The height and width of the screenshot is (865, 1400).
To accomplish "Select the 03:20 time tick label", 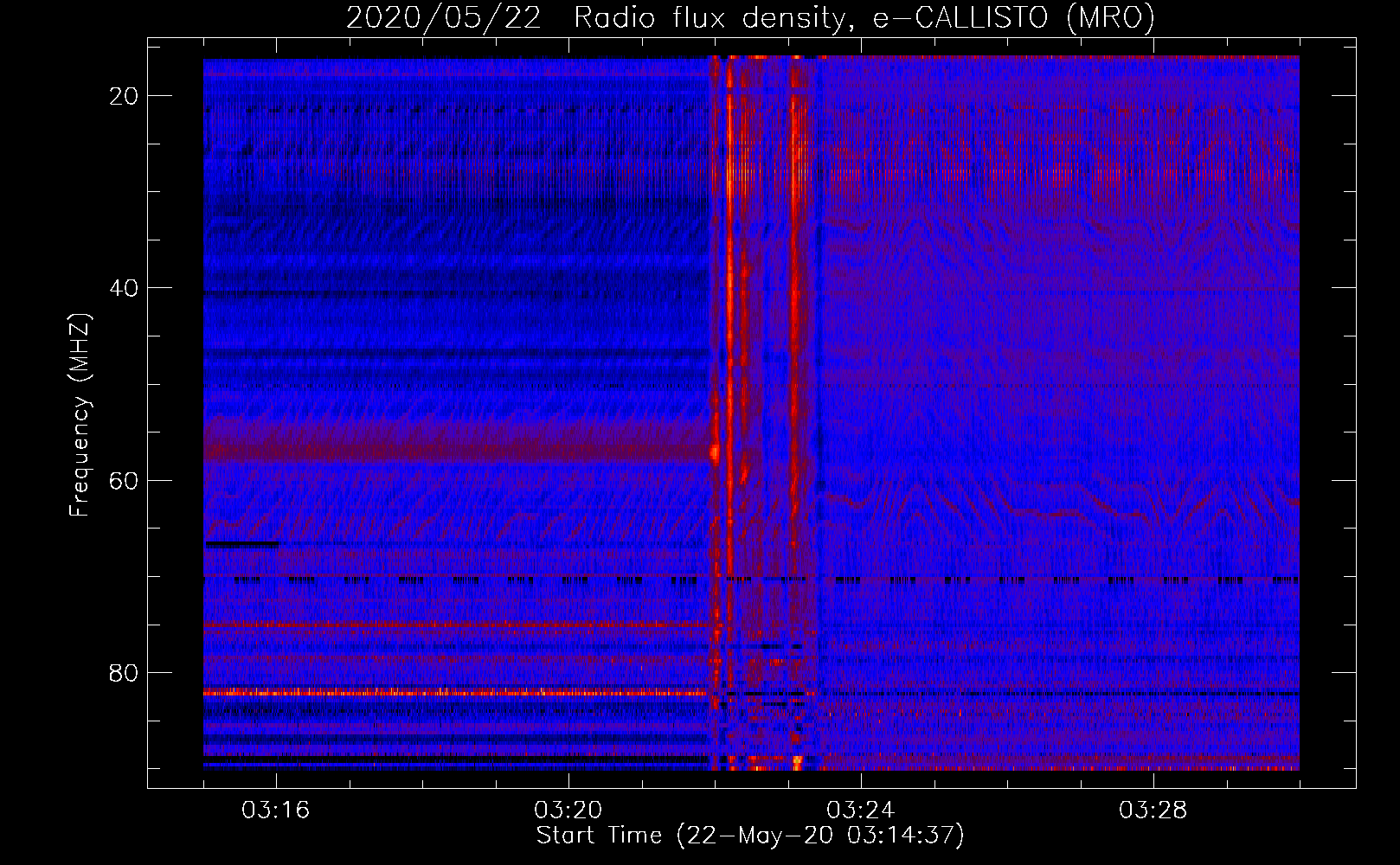I will tap(568, 811).
